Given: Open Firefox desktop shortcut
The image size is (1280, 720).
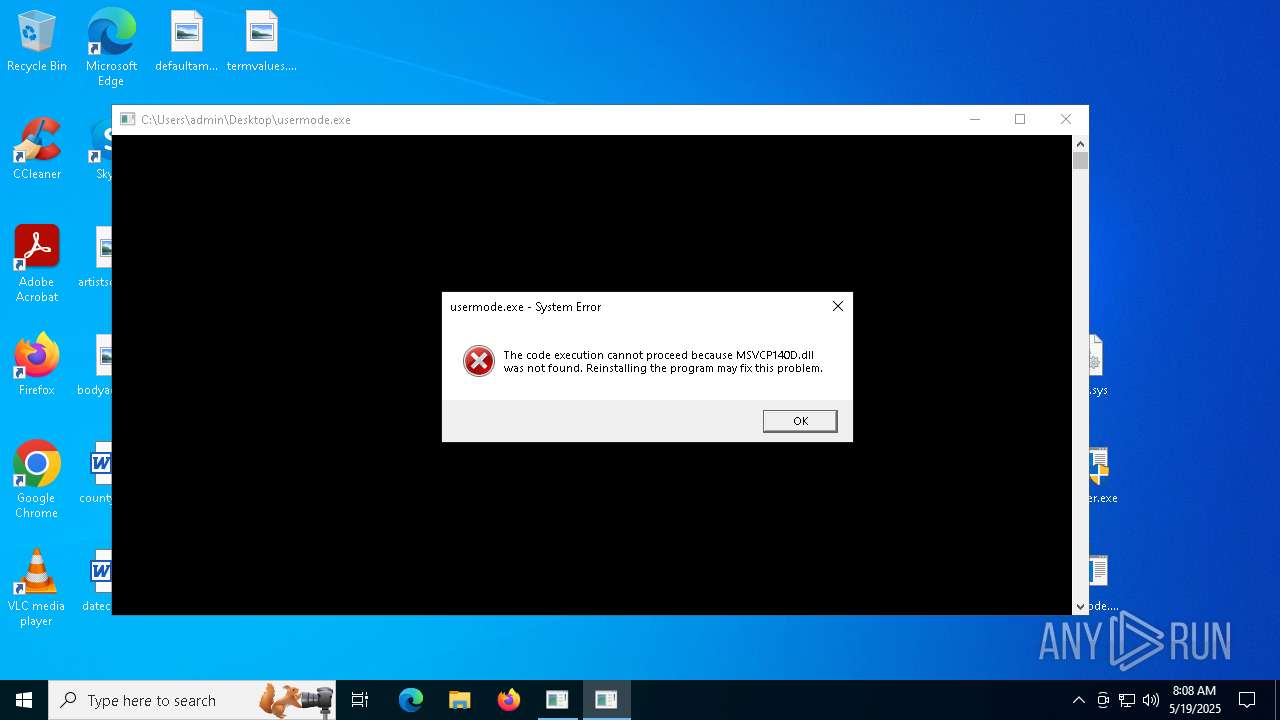Looking at the screenshot, I should click(37, 365).
